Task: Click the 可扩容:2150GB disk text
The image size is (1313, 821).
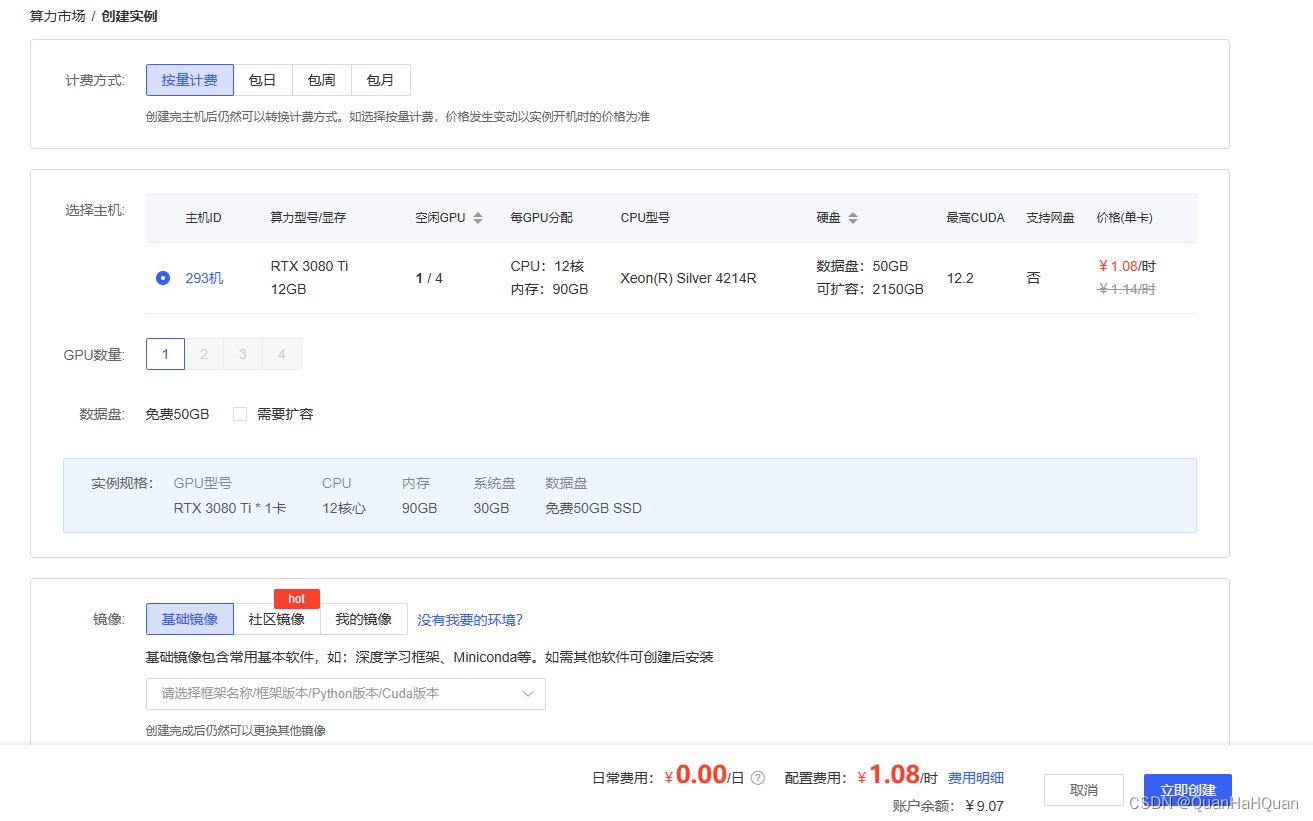Action: pos(870,289)
